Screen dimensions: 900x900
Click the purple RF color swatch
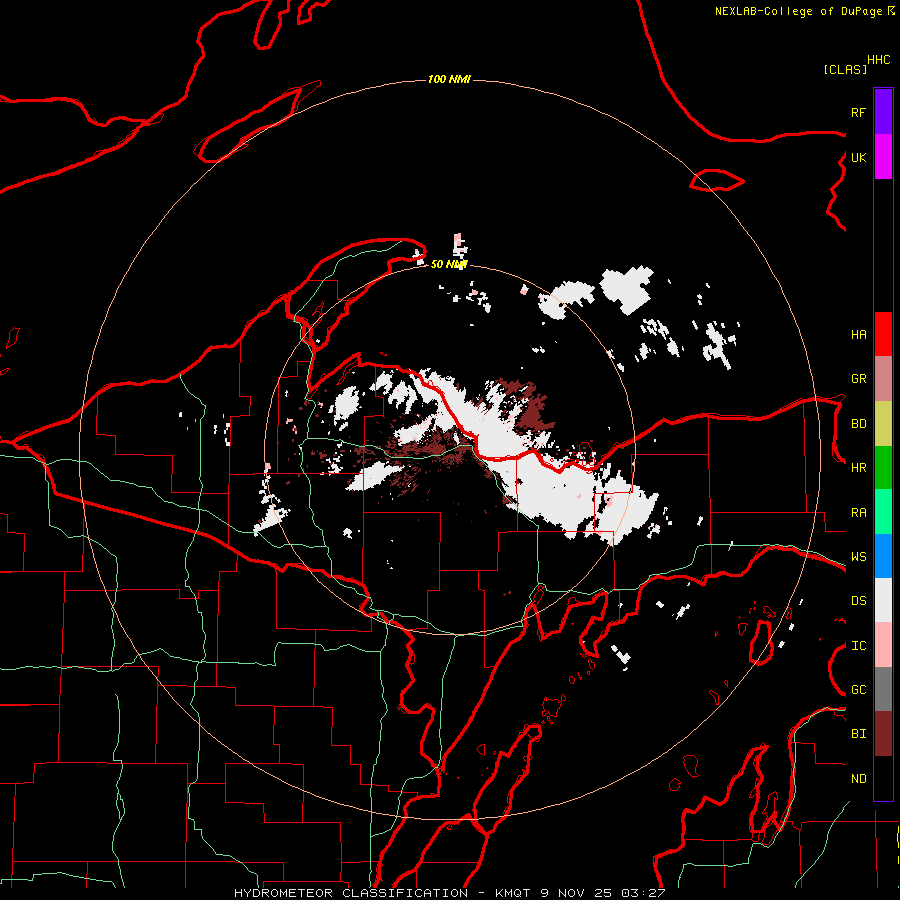coord(883,112)
